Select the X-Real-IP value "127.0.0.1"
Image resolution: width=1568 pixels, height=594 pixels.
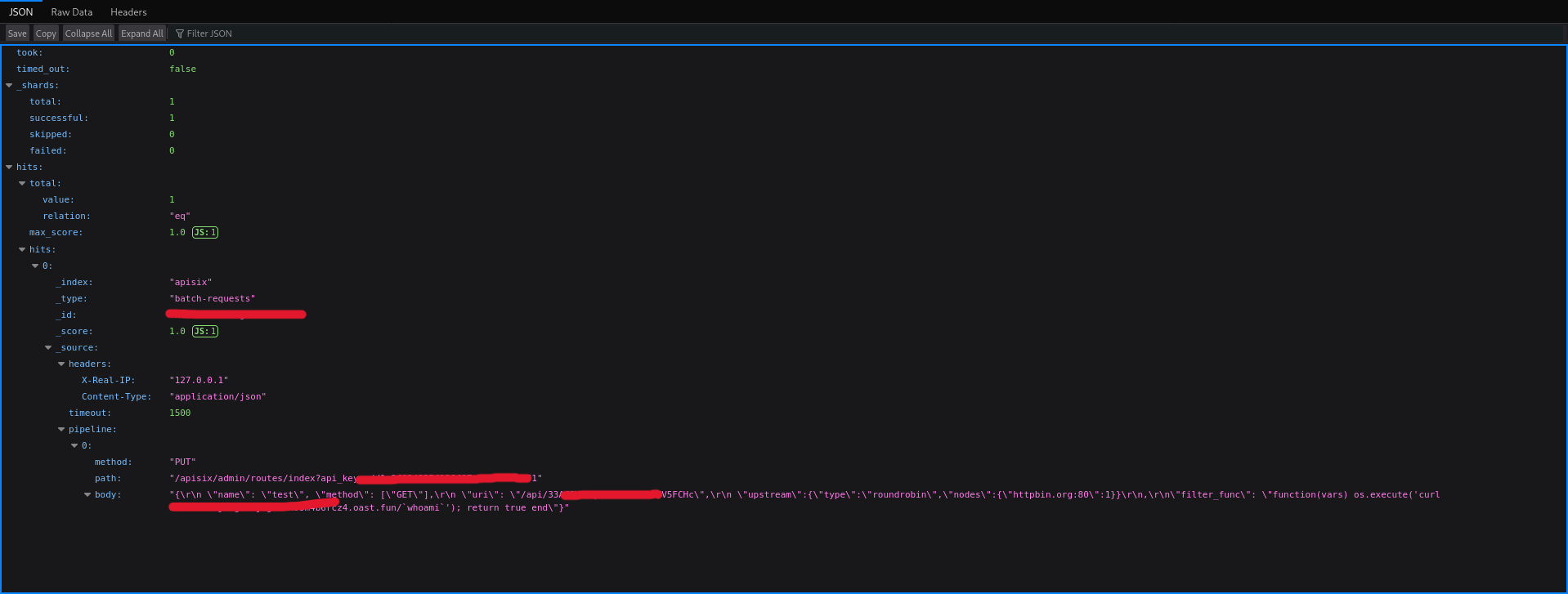pos(199,380)
